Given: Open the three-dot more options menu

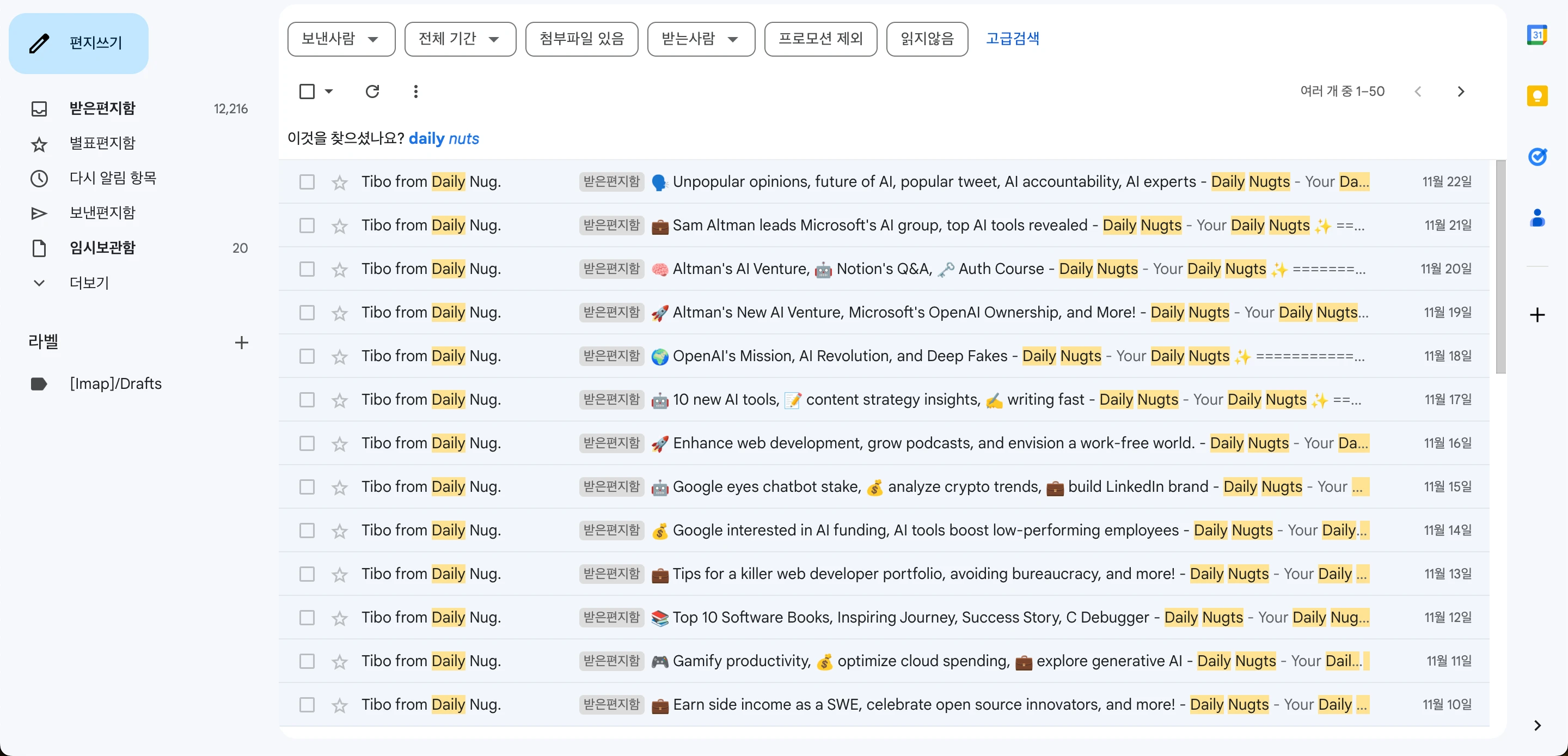Looking at the screenshot, I should click(416, 92).
